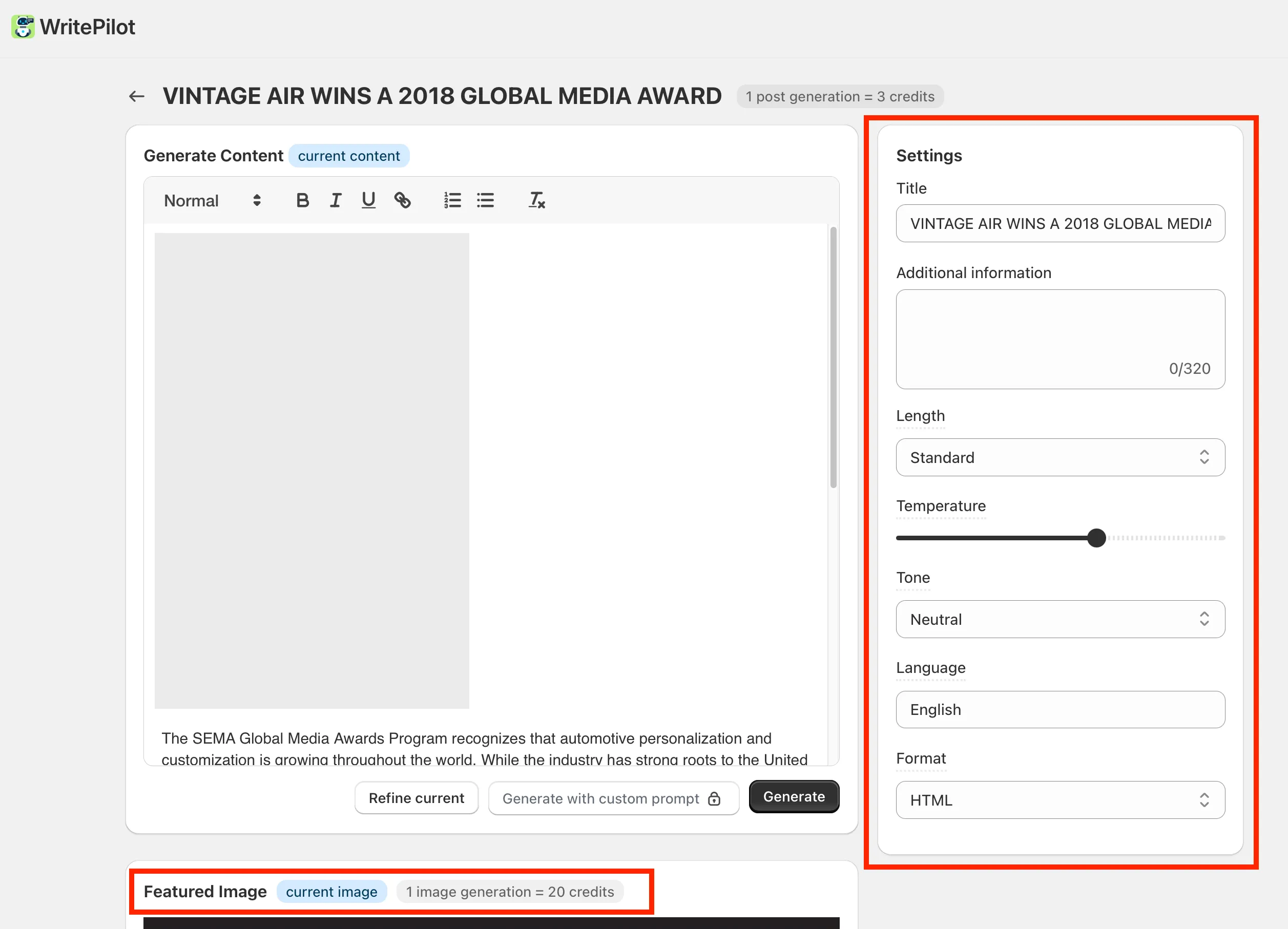
Task: Click the gray image placeholder in editor
Action: 312,471
